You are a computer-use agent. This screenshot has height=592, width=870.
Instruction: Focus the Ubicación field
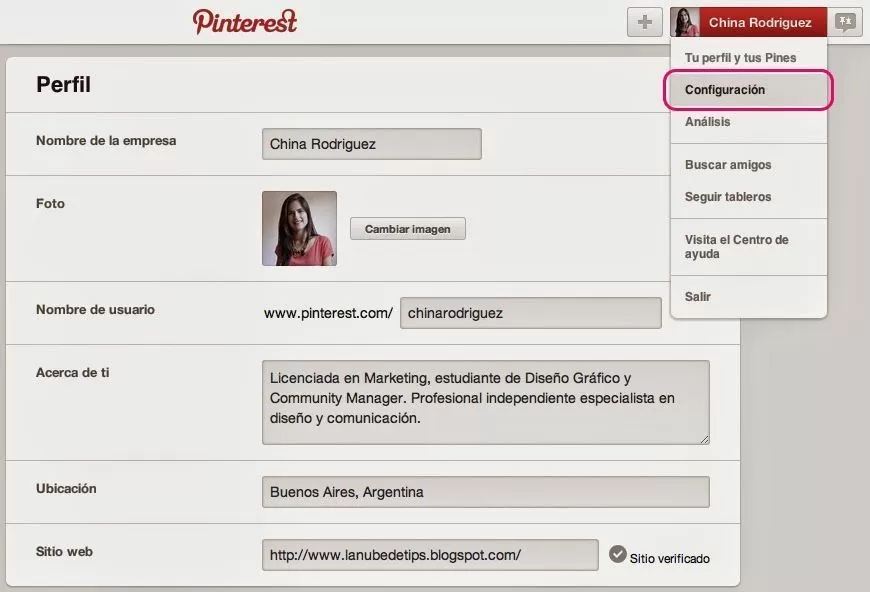(486, 492)
